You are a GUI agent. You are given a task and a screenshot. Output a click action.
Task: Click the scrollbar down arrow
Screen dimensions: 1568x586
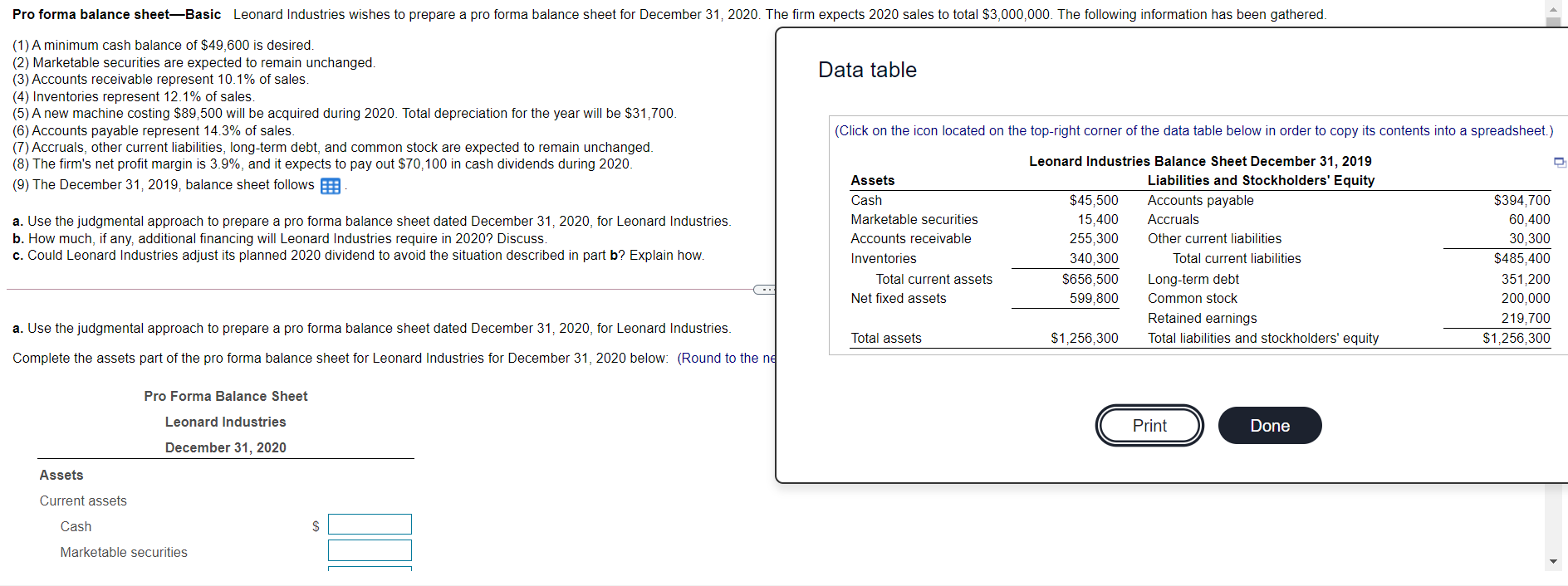pyautogui.click(x=1553, y=561)
